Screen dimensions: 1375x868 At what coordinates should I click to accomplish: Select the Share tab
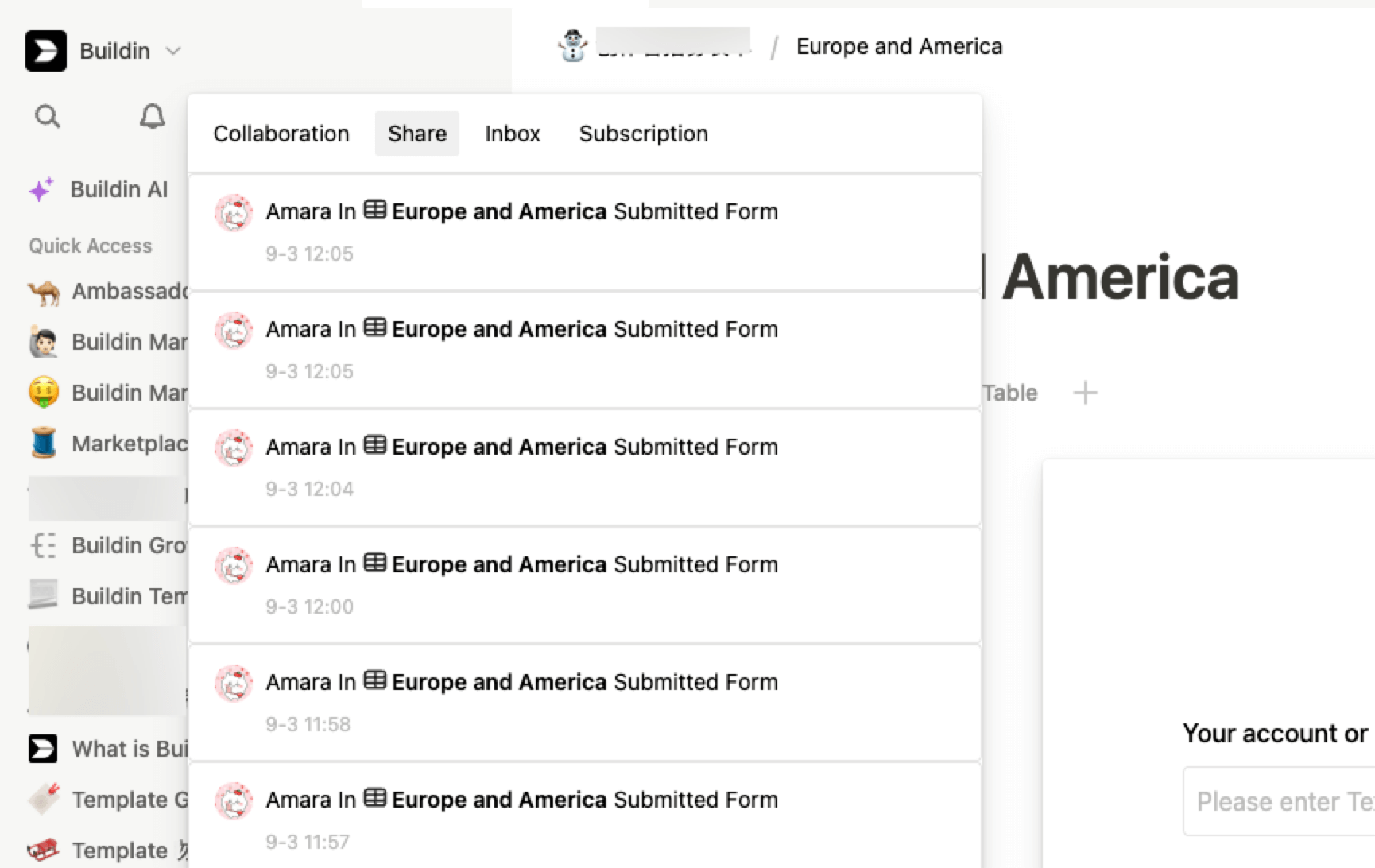click(x=416, y=134)
